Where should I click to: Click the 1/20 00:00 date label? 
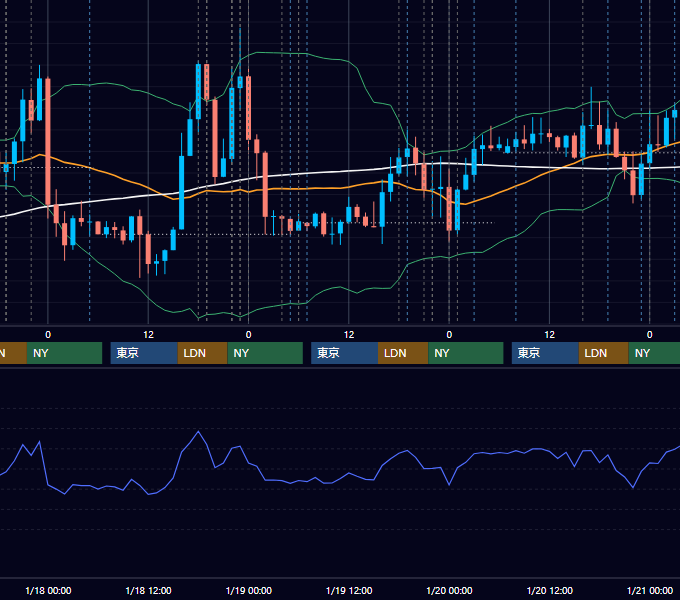tap(449, 590)
